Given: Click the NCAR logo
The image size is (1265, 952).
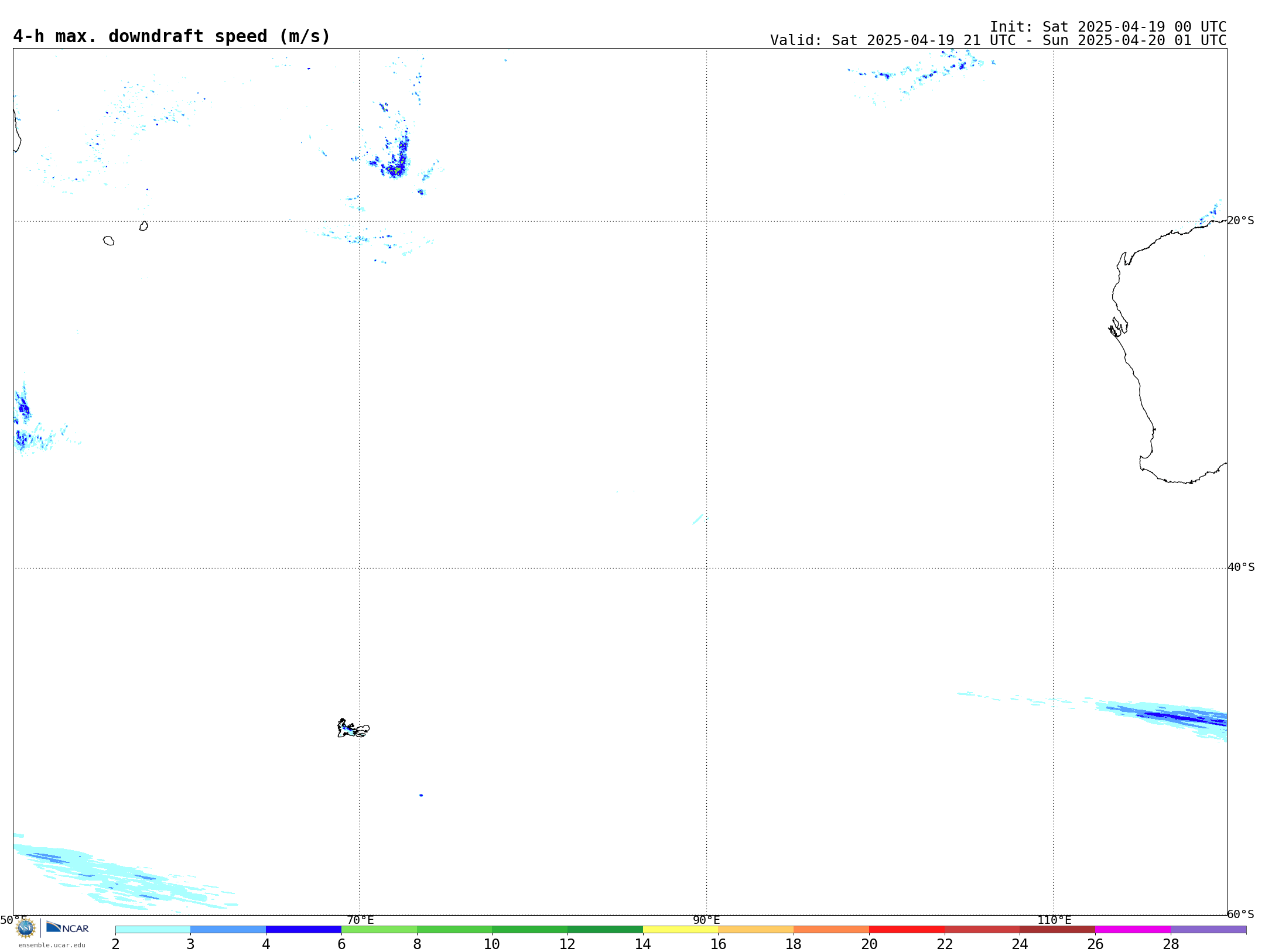Looking at the screenshot, I should [x=67, y=927].
